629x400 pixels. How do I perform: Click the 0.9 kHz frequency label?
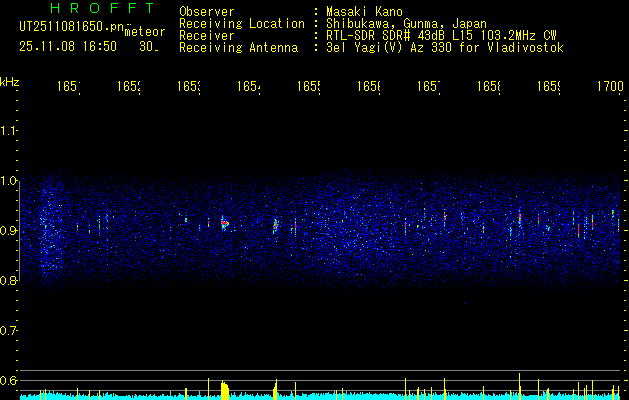coord(8,231)
